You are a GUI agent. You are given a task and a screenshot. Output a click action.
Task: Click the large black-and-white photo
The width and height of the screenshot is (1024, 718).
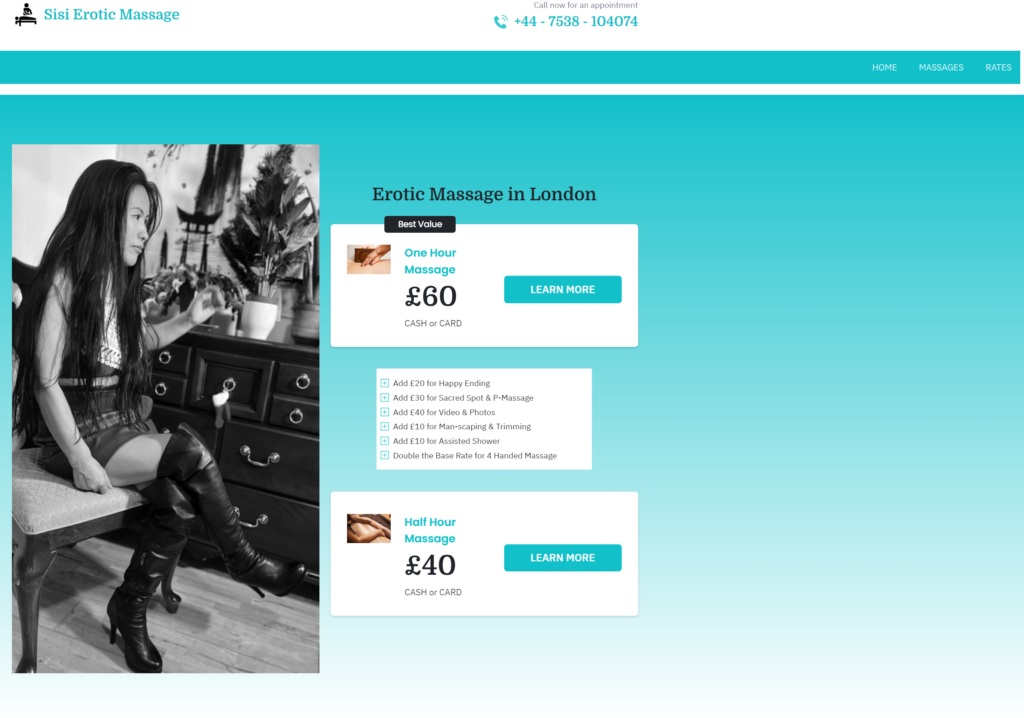(166, 408)
